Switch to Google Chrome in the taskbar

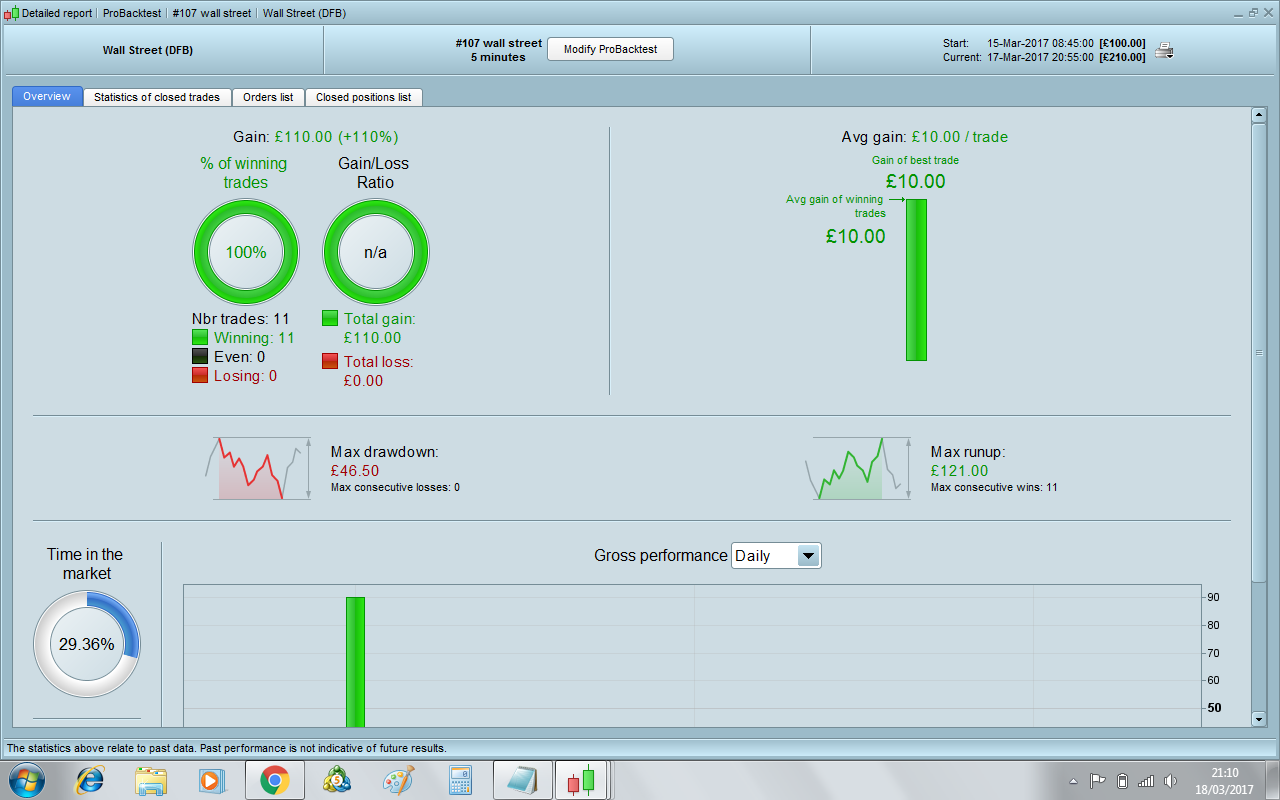click(275, 780)
